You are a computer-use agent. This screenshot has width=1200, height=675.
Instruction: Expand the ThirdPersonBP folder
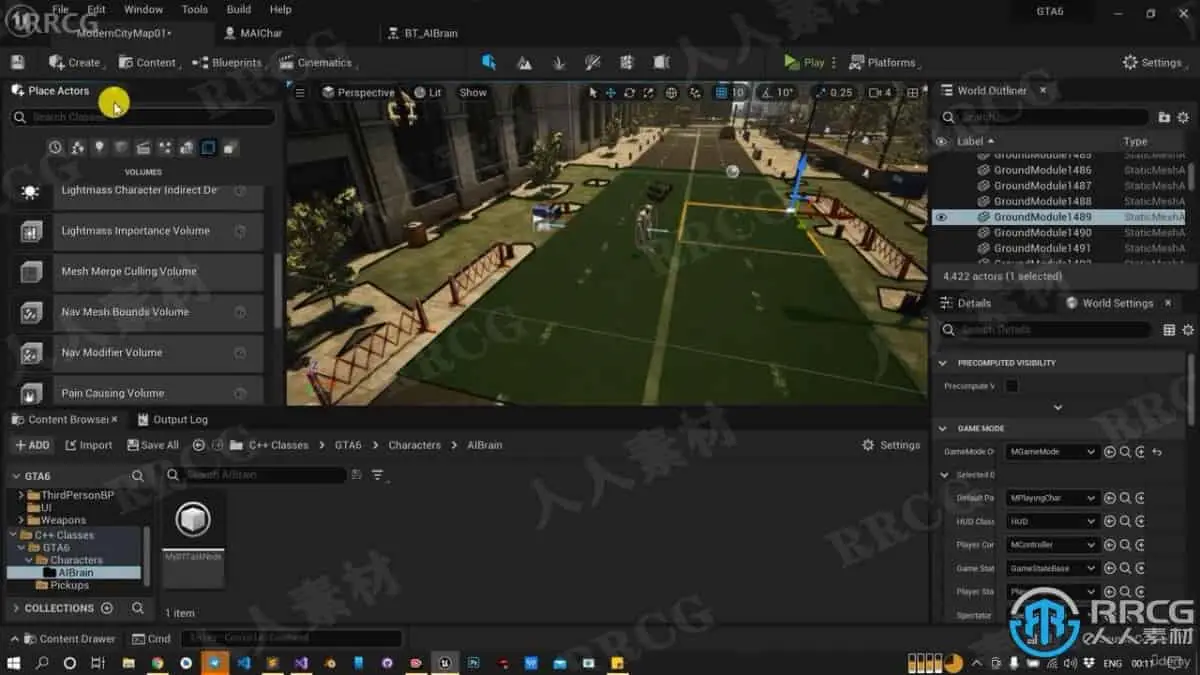coord(21,496)
